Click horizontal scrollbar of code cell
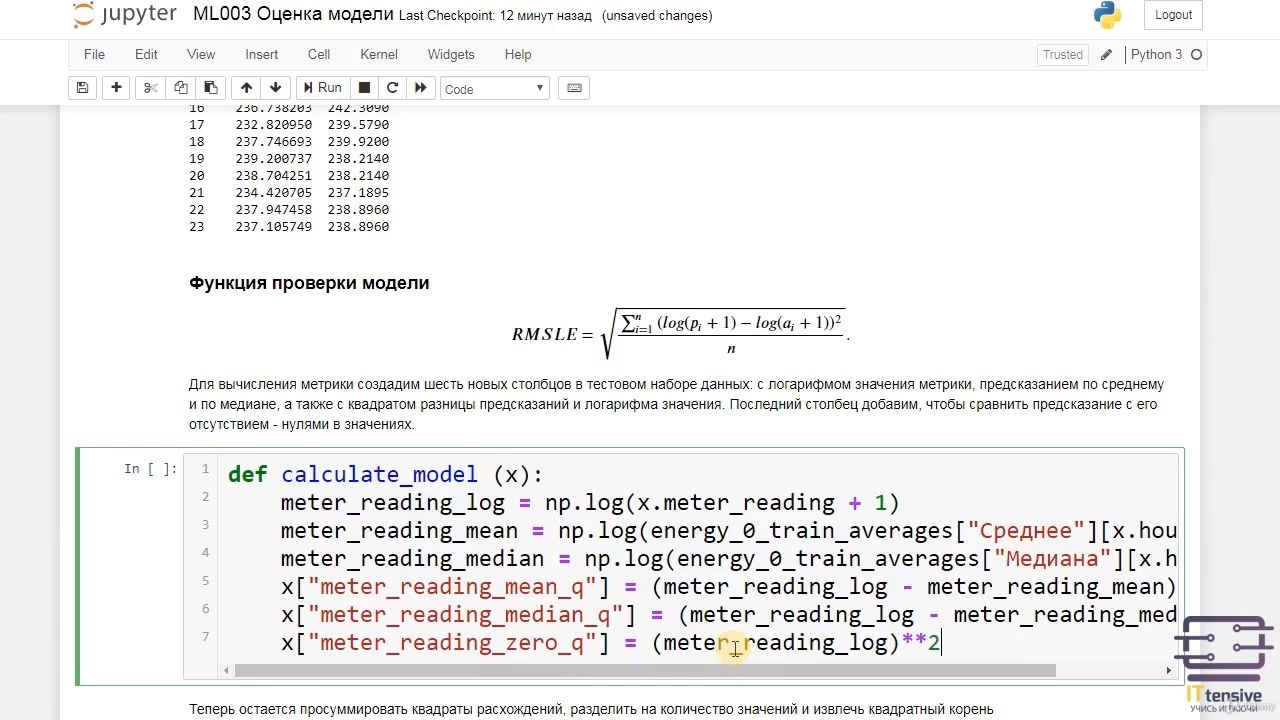 pyautogui.click(x=645, y=670)
